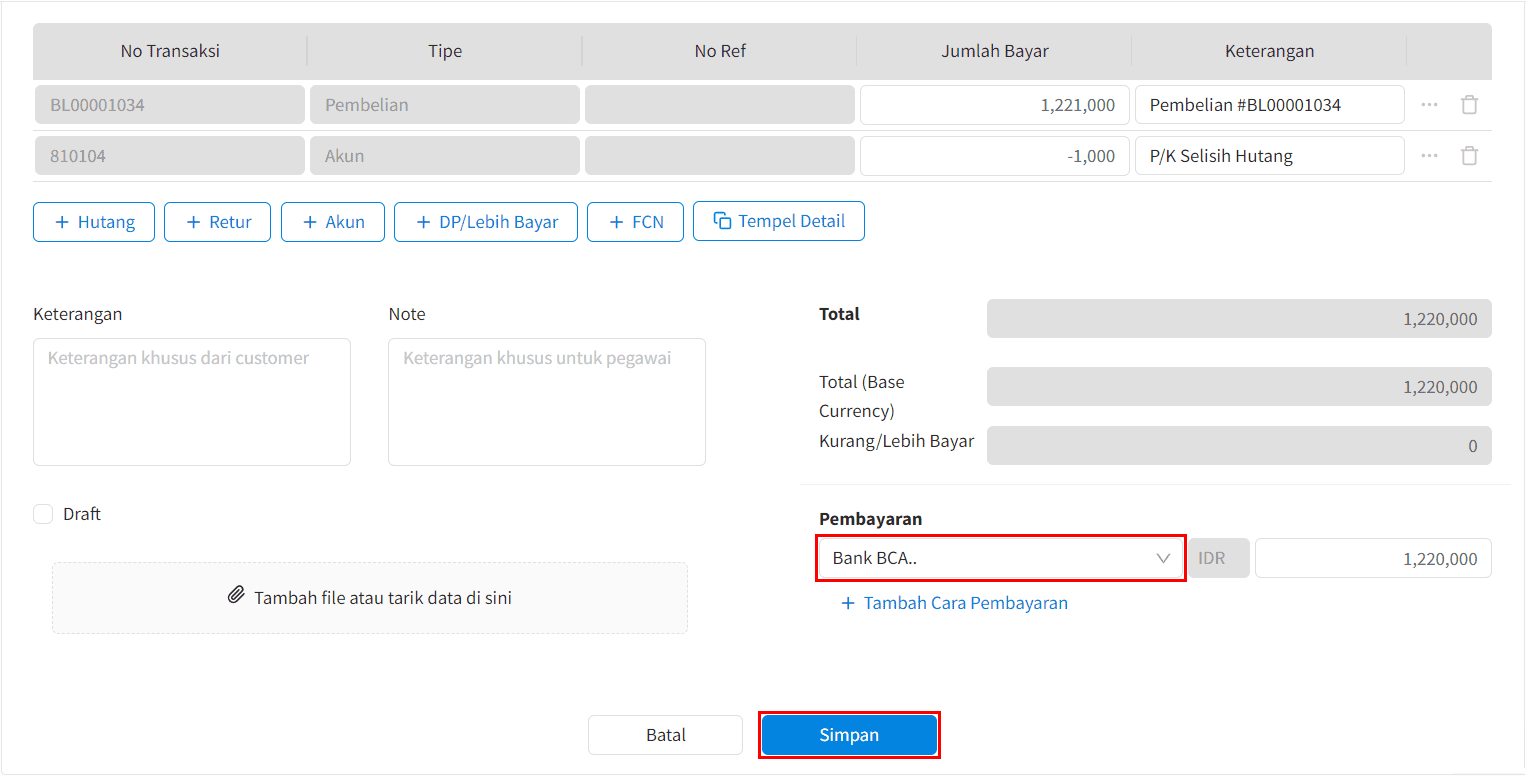The width and height of the screenshot is (1526, 776).
Task: Click the BL00001034 transaction cell
Action: (x=170, y=105)
